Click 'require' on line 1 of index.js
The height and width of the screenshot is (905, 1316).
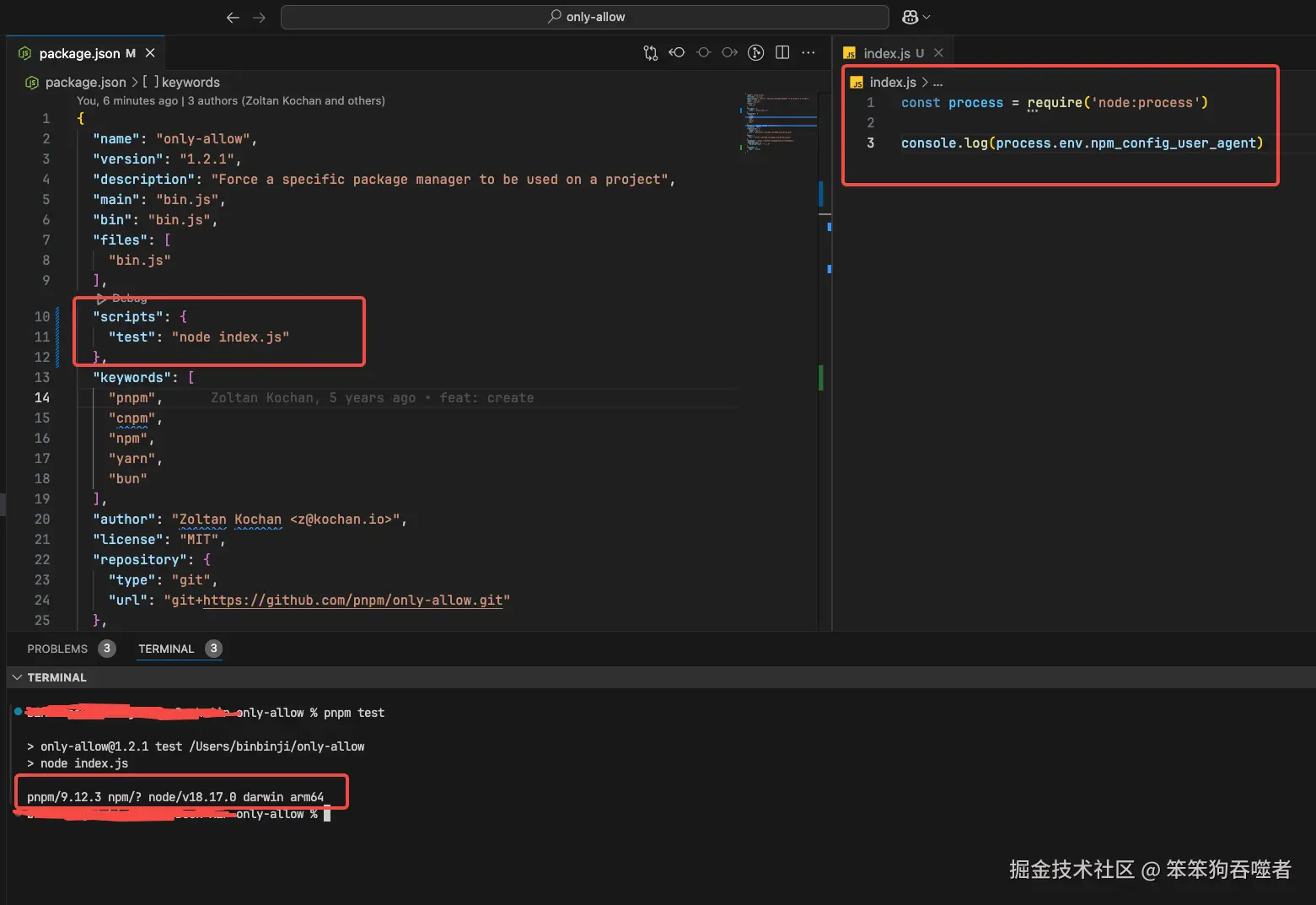point(1055,103)
